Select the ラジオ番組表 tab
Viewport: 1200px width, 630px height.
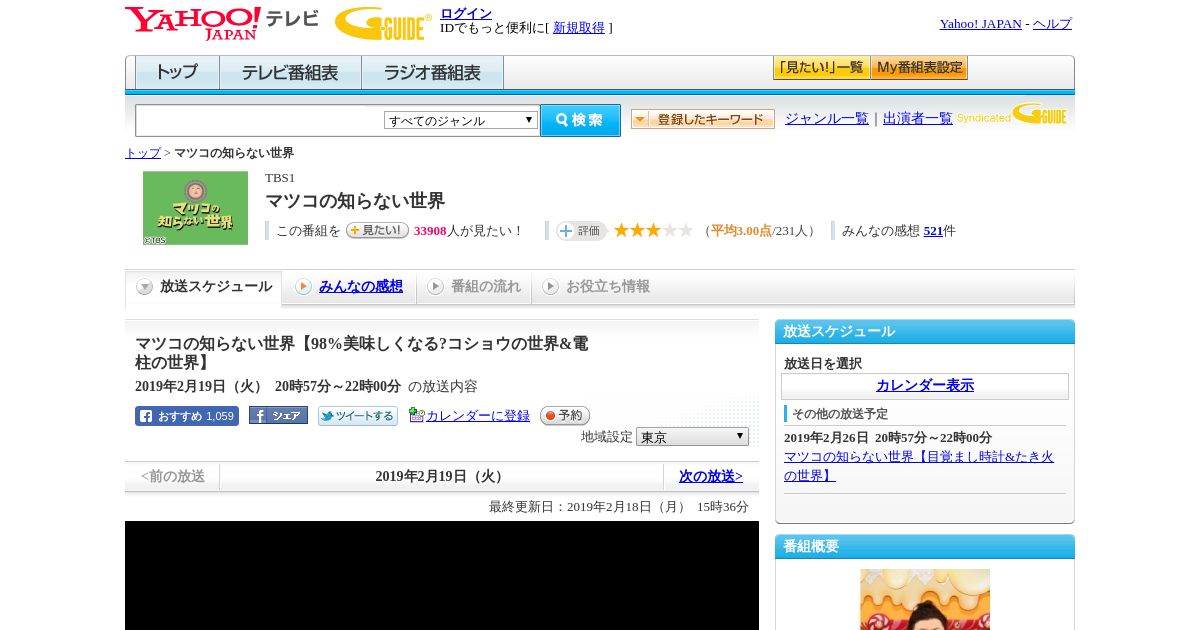pos(432,73)
